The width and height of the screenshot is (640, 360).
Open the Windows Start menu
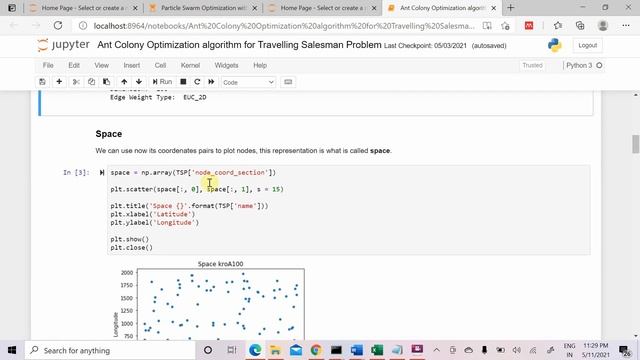coord(12,350)
